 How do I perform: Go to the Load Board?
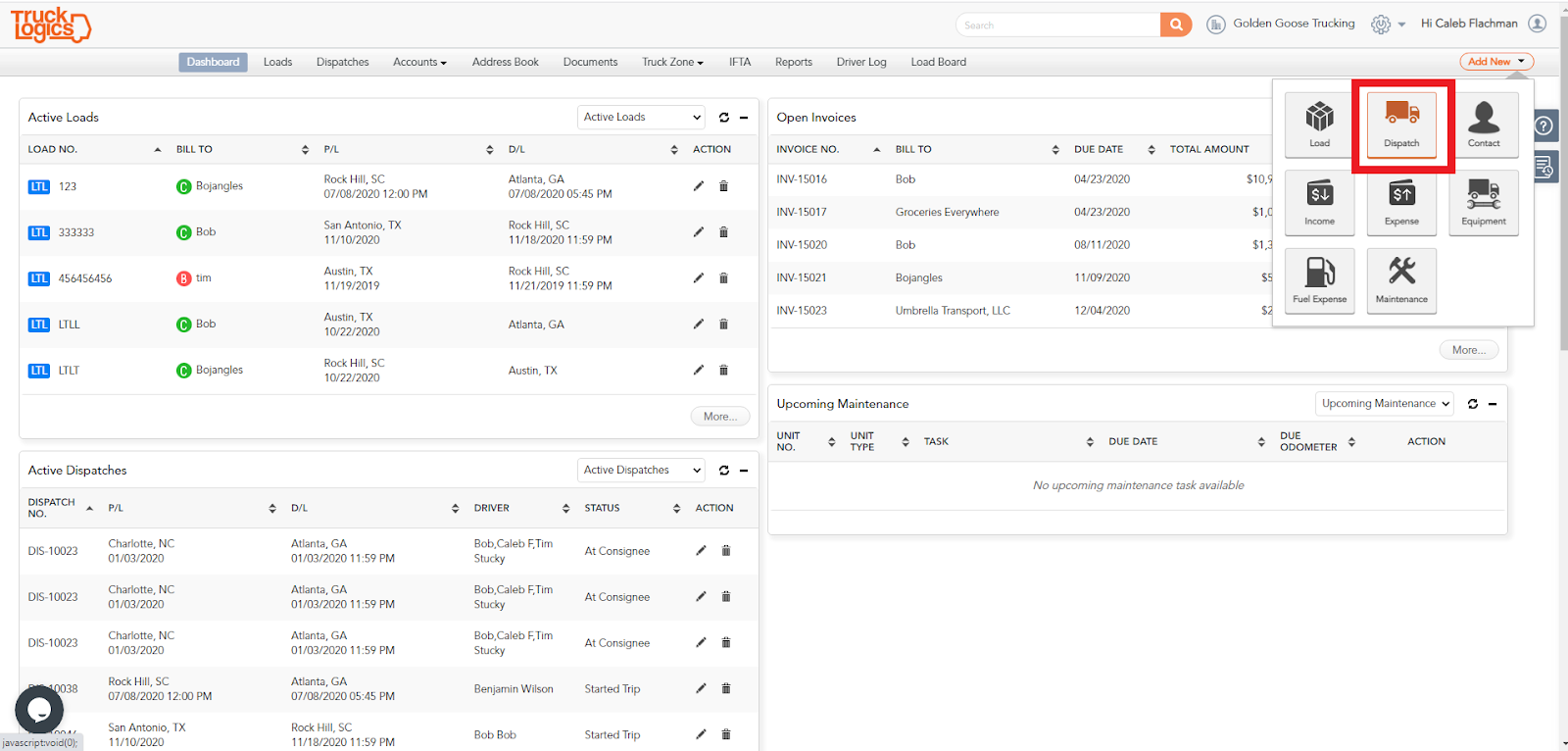coord(939,62)
